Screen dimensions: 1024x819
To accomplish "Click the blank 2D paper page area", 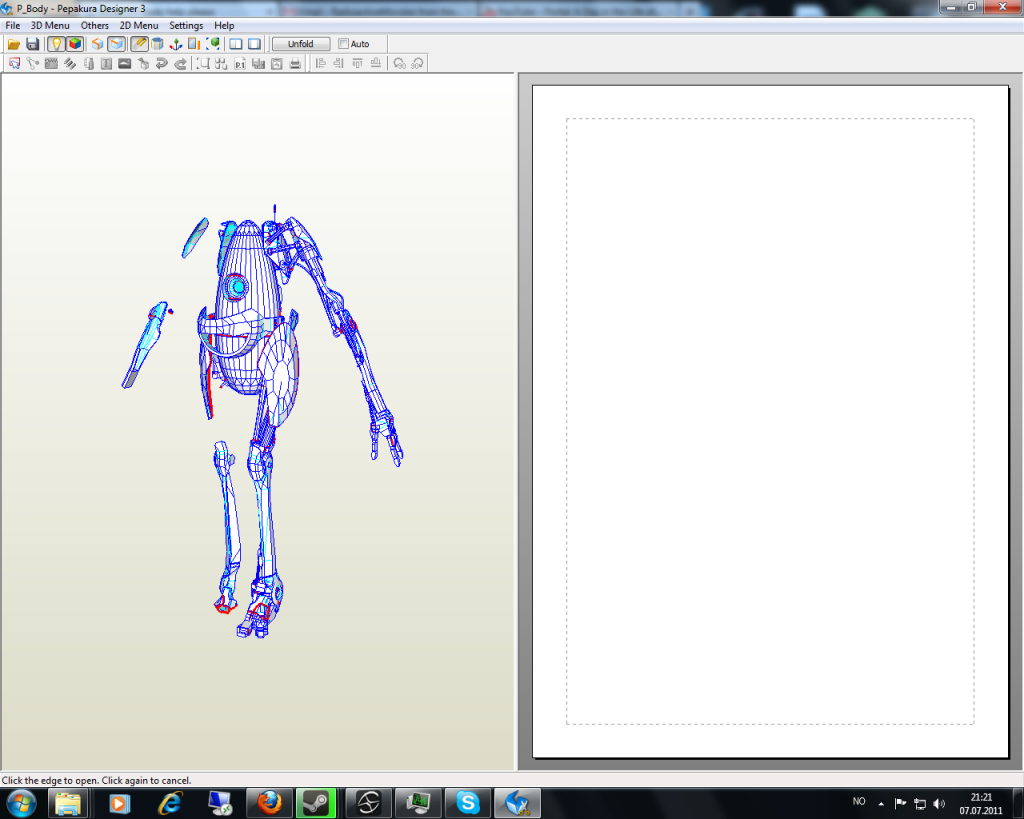I will point(770,420).
